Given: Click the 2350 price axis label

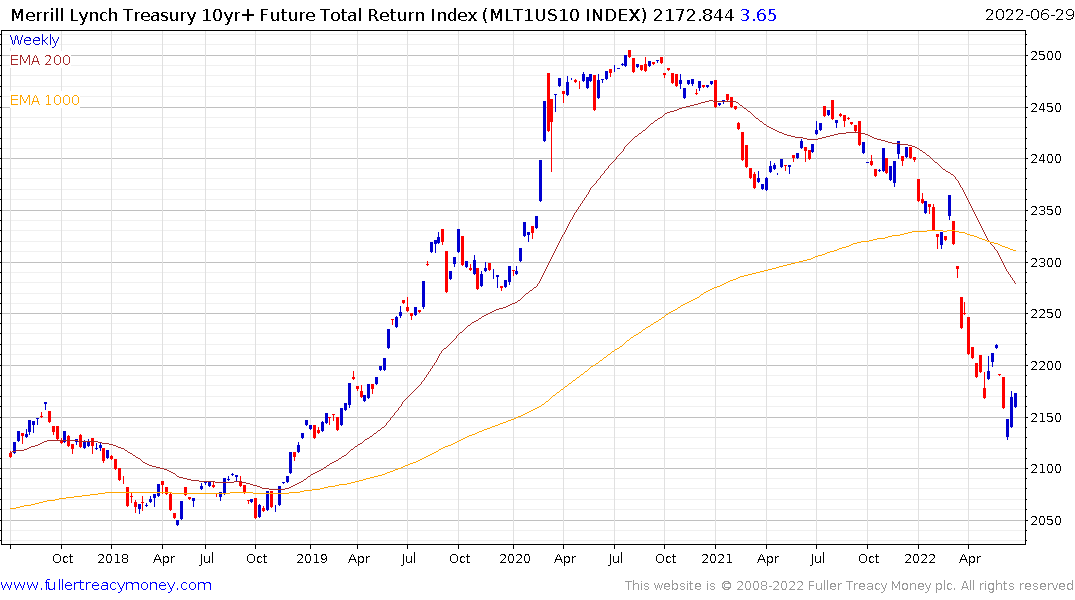Looking at the screenshot, I should point(1046,211).
